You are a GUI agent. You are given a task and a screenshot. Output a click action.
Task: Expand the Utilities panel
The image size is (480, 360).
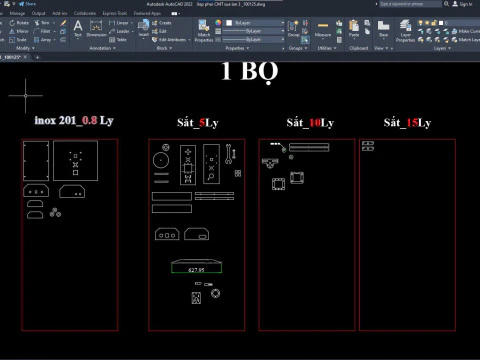tap(327, 48)
